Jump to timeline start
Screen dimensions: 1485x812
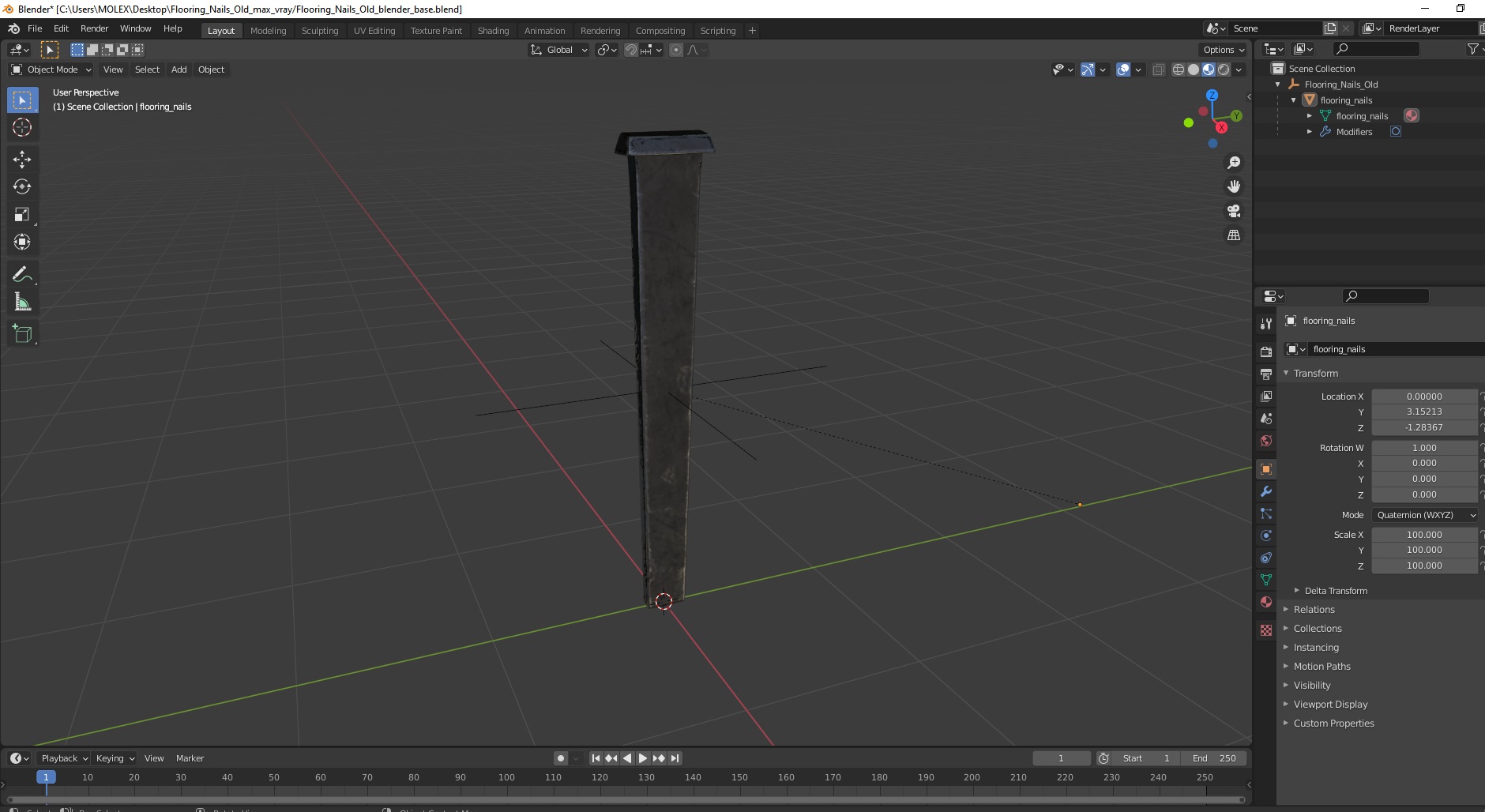596,758
